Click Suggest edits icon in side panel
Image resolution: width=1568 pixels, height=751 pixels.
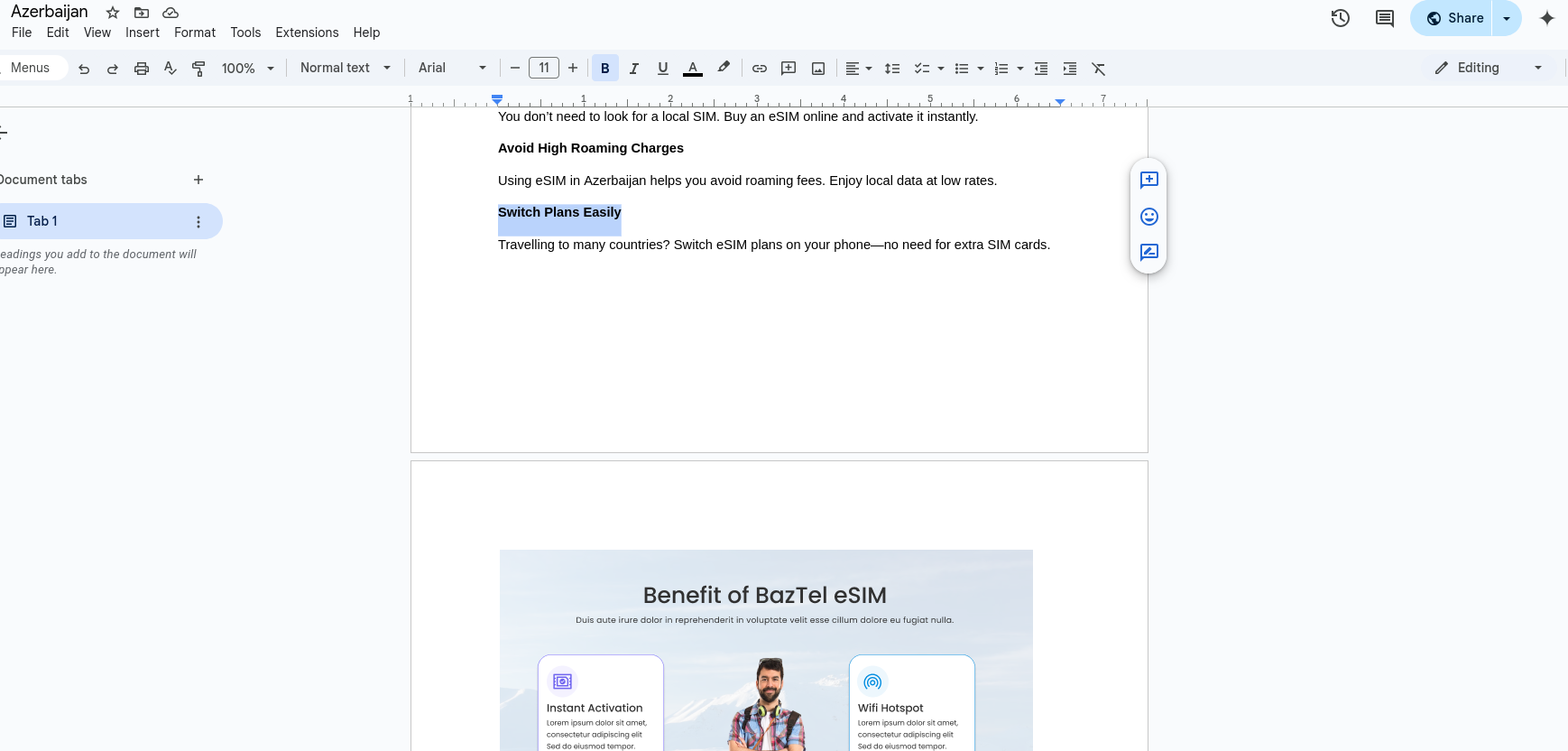click(1148, 253)
